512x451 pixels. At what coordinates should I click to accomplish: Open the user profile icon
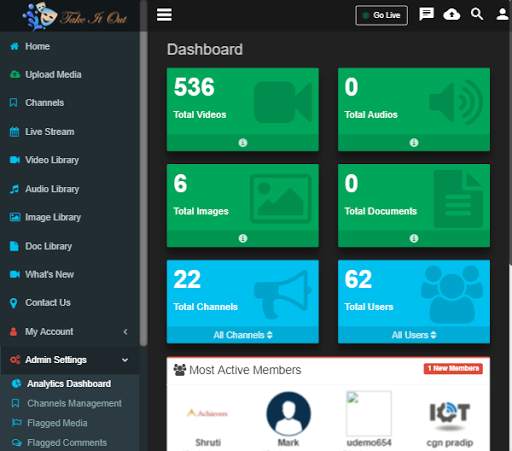click(502, 14)
